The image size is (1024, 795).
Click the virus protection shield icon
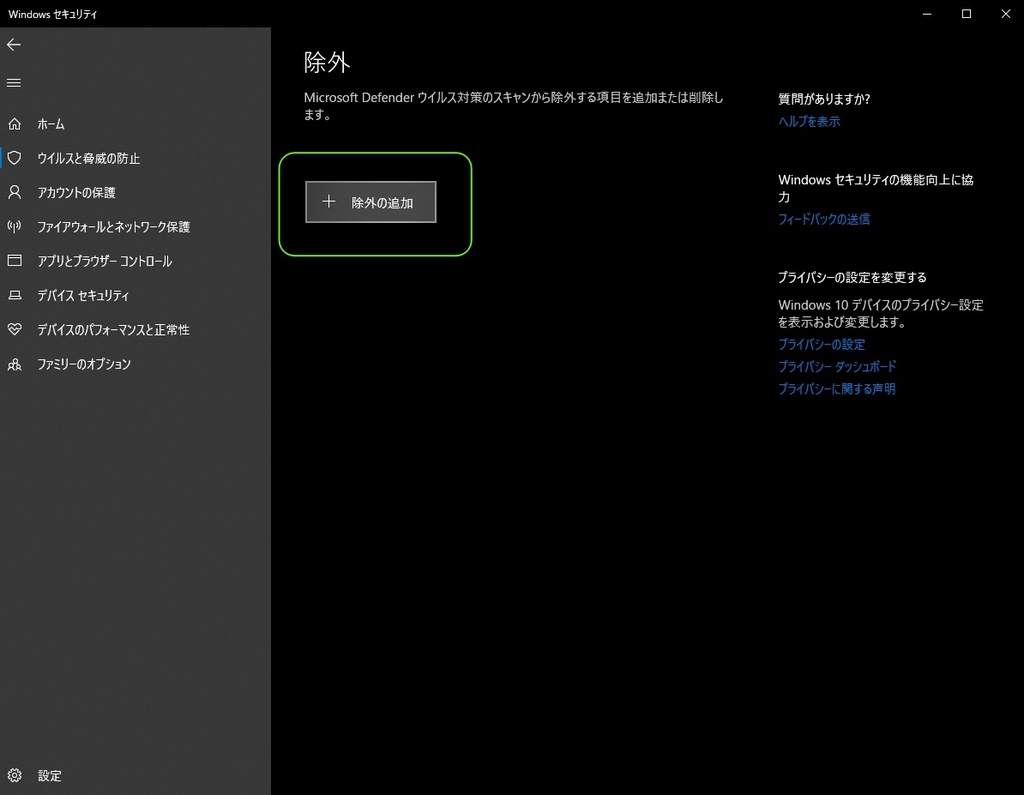(14, 158)
